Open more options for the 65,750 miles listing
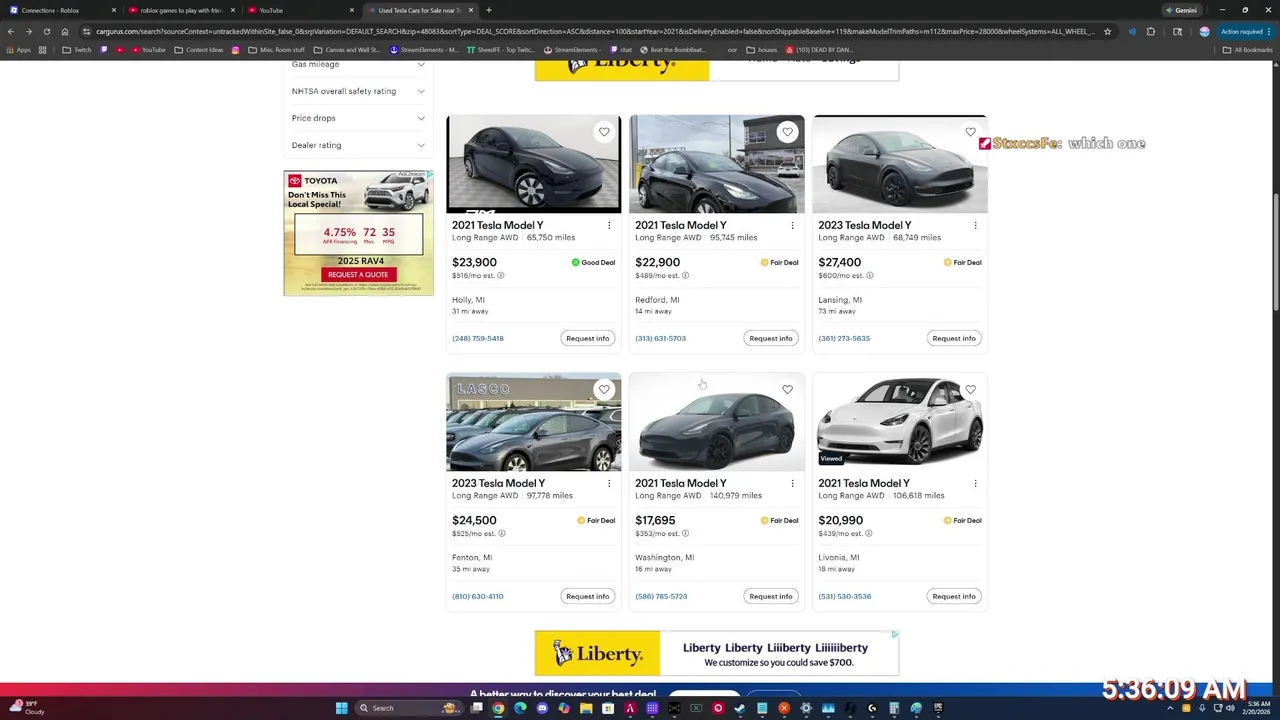 tap(609, 226)
